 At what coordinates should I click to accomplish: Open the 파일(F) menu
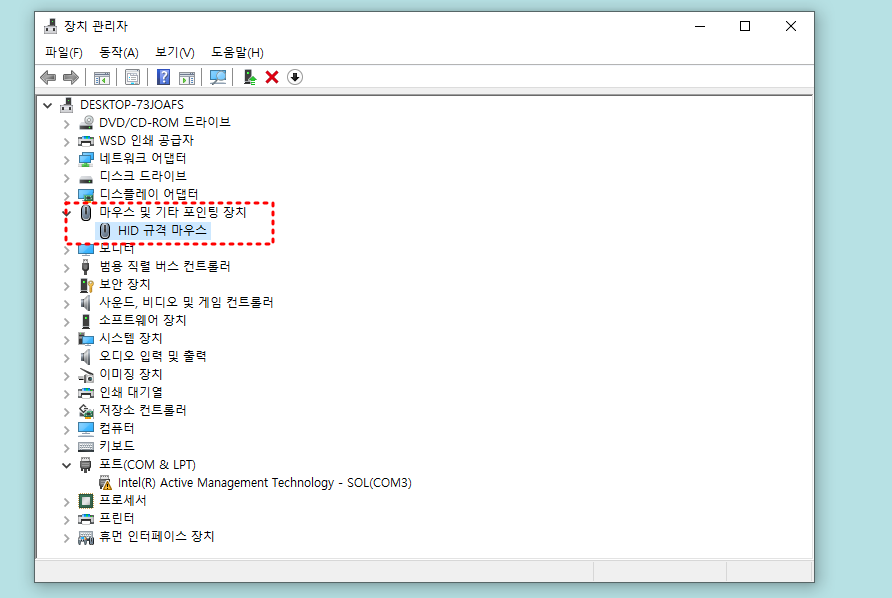(x=64, y=52)
